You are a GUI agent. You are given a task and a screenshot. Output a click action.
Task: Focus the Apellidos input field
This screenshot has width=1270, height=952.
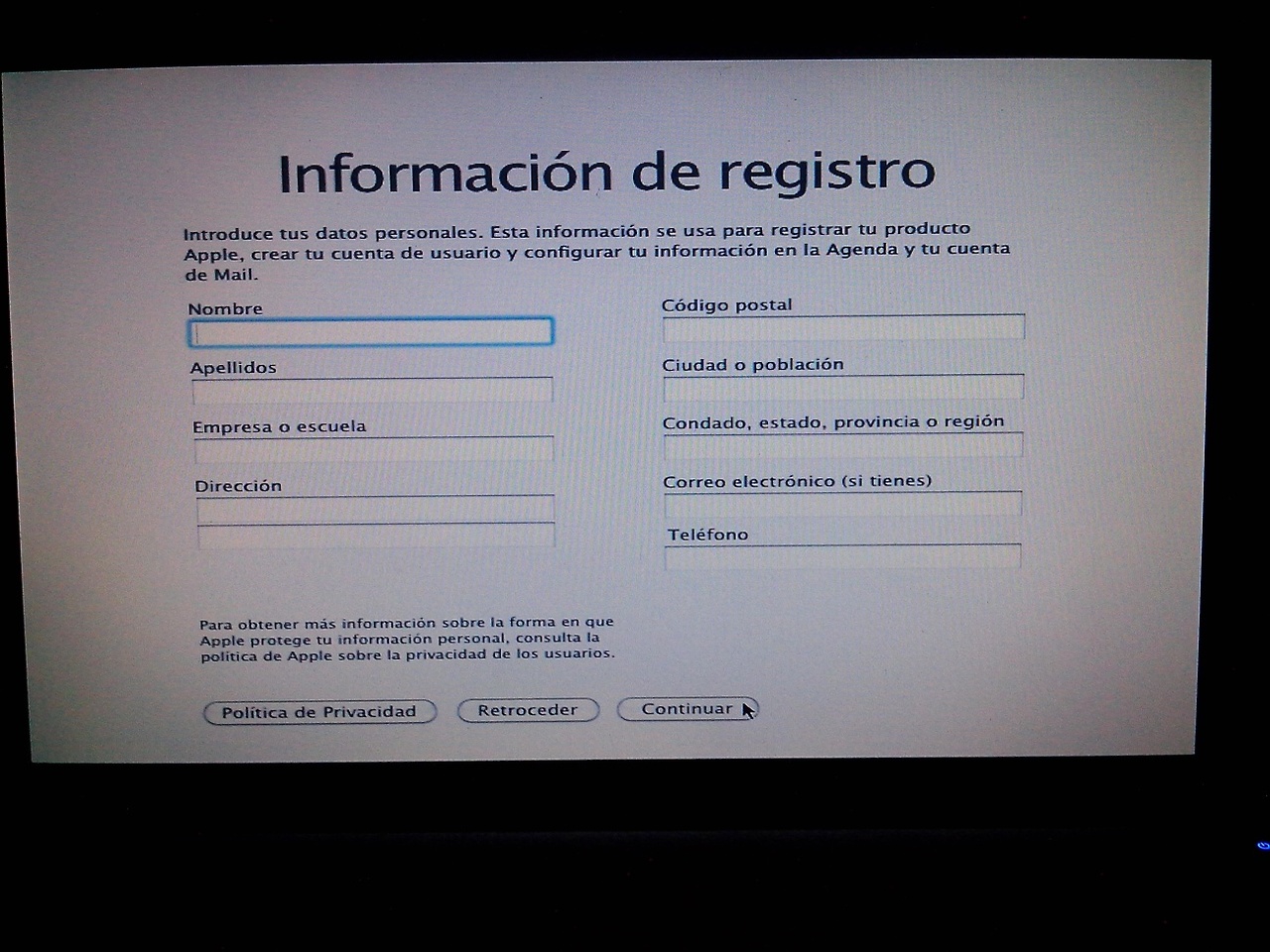(x=372, y=390)
